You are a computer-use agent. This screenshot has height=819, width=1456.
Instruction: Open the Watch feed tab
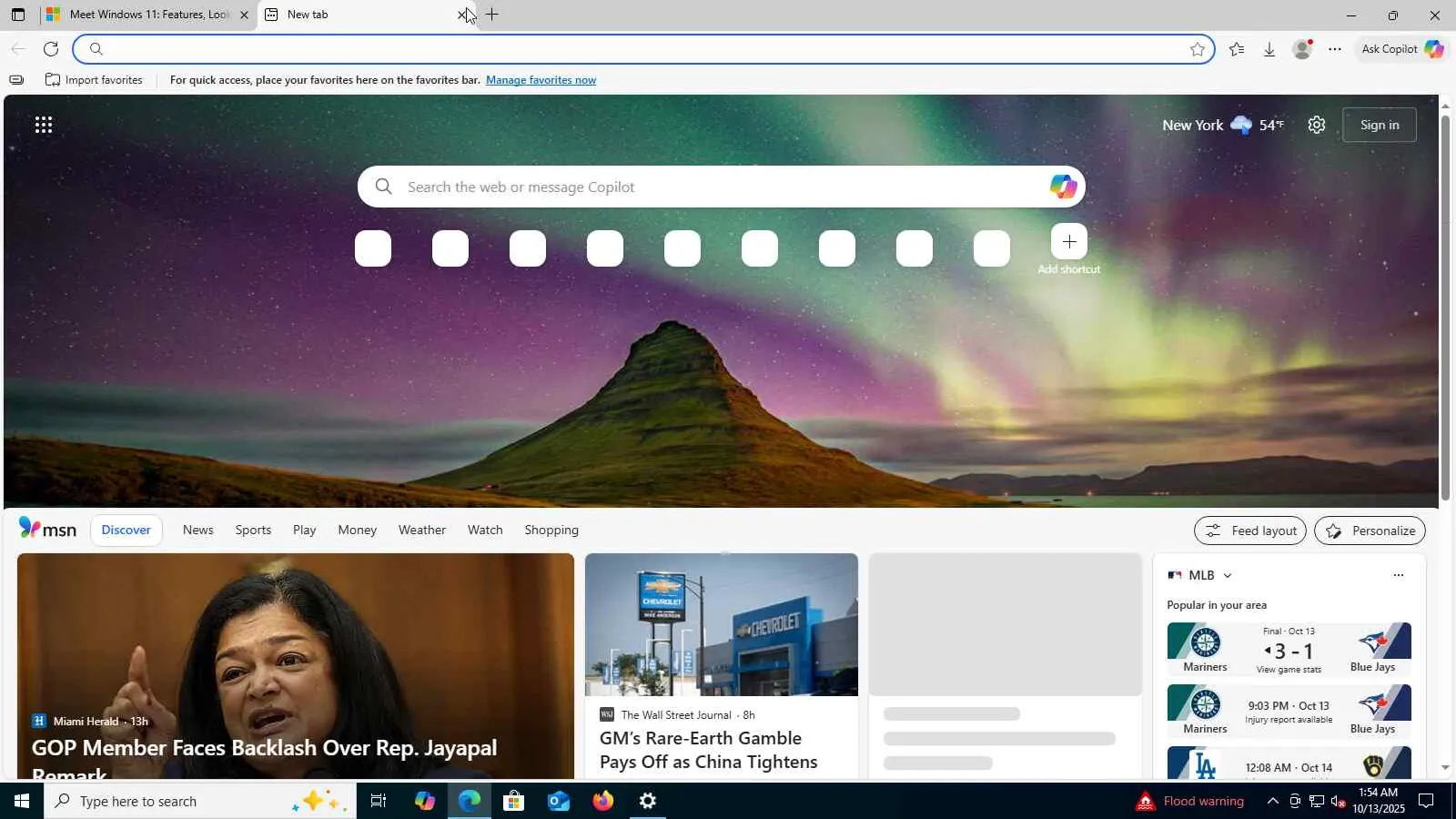[x=485, y=530]
